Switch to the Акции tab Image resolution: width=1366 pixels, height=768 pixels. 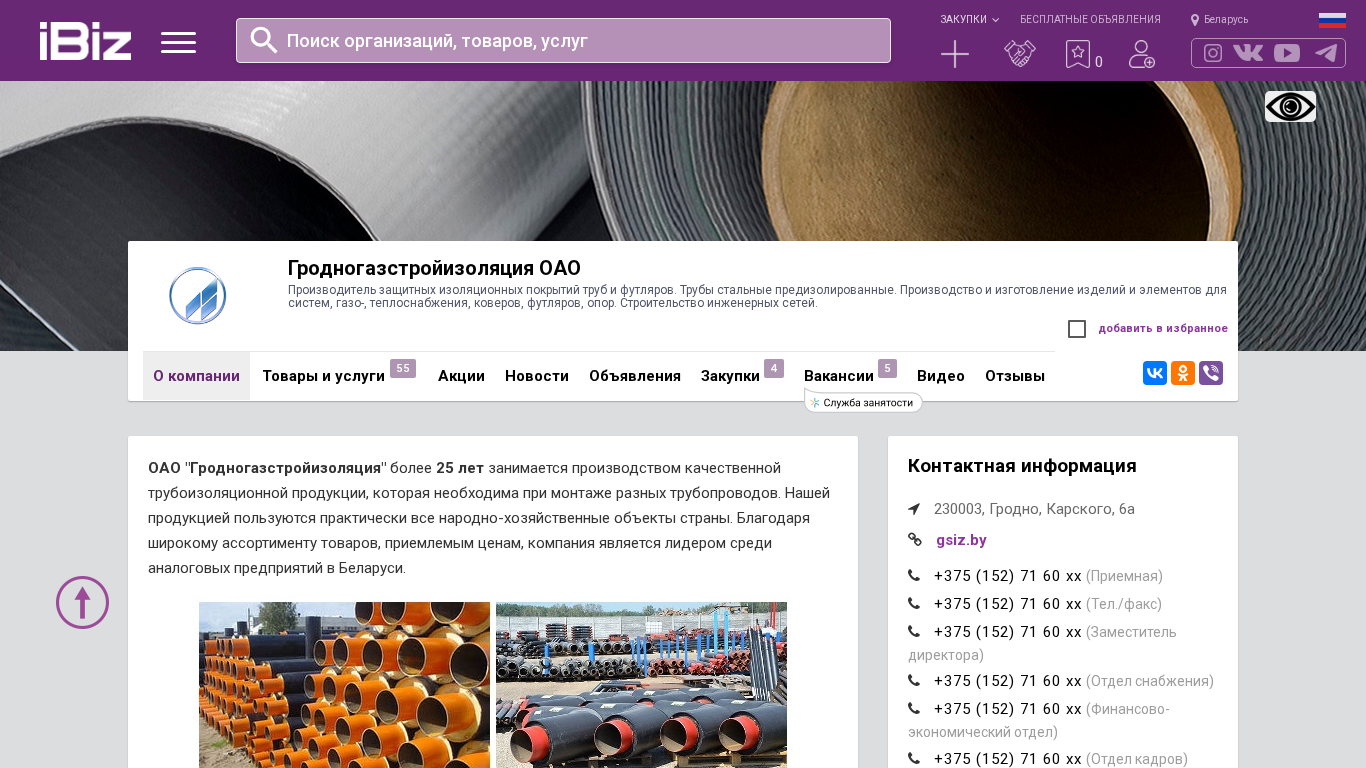pos(461,376)
